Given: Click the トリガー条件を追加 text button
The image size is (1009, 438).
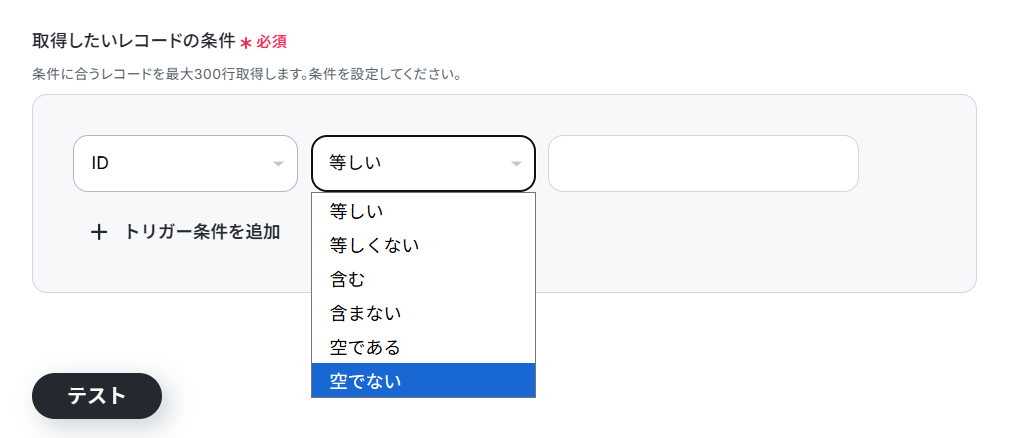Looking at the screenshot, I should click(202, 232).
